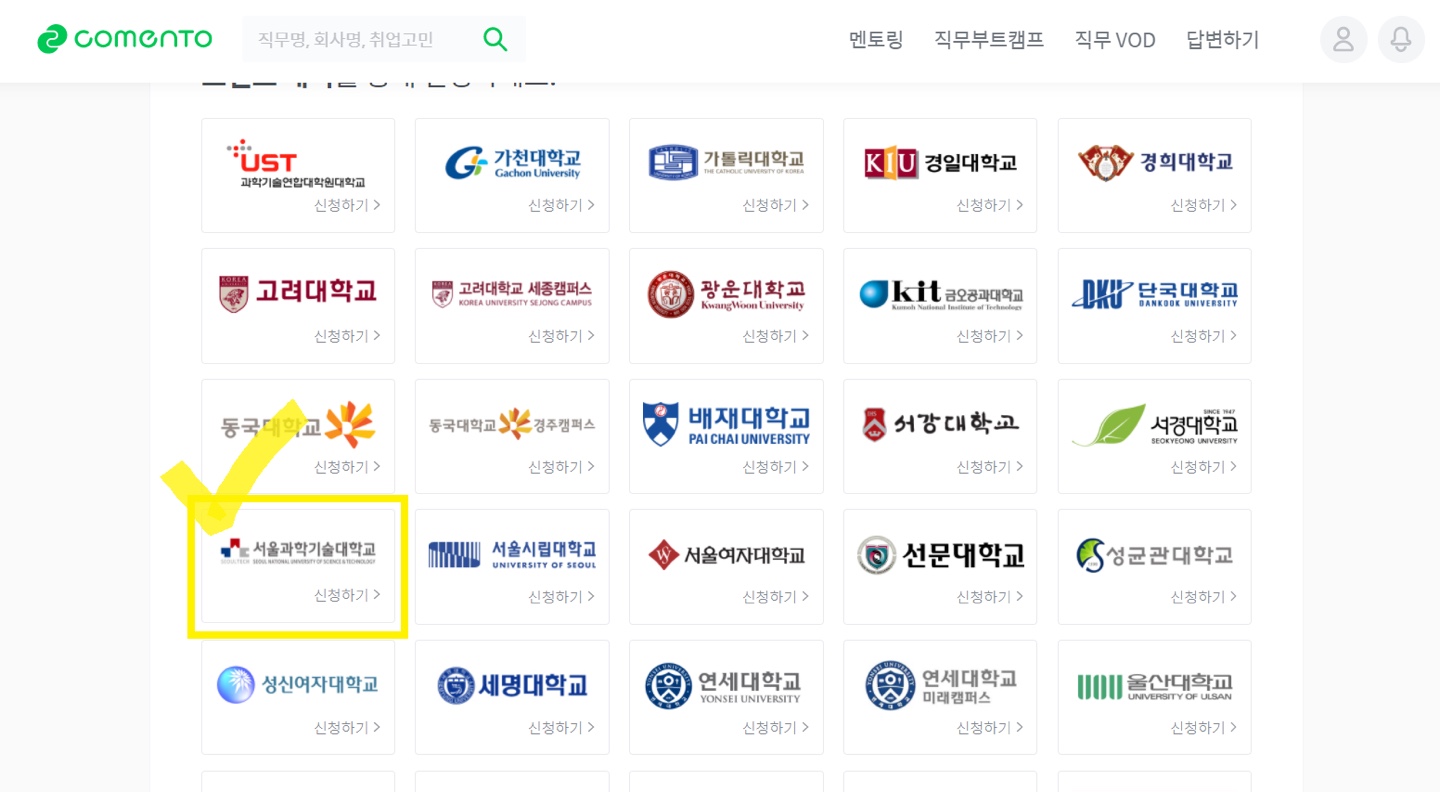The height and width of the screenshot is (792, 1440).
Task: Click the search magnifier icon
Action: coord(495,39)
